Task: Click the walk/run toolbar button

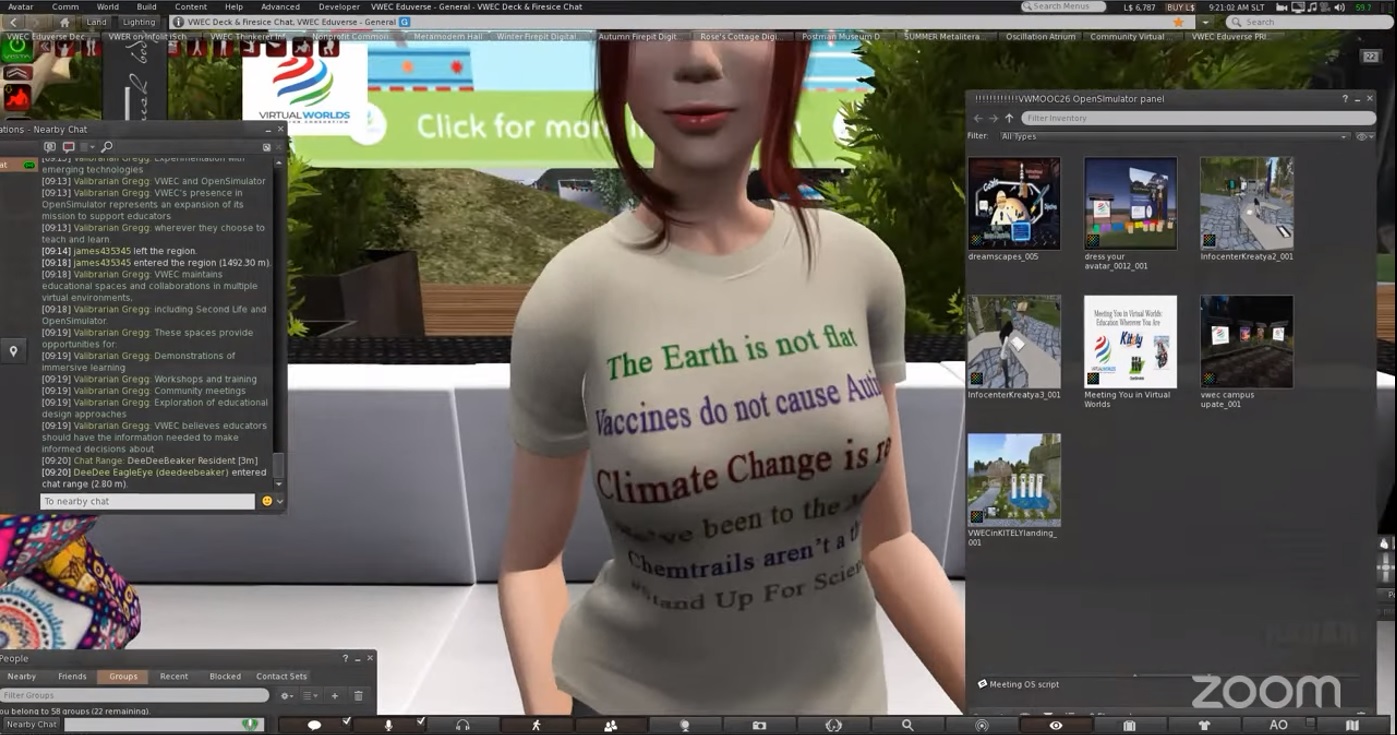Action: tap(536, 725)
